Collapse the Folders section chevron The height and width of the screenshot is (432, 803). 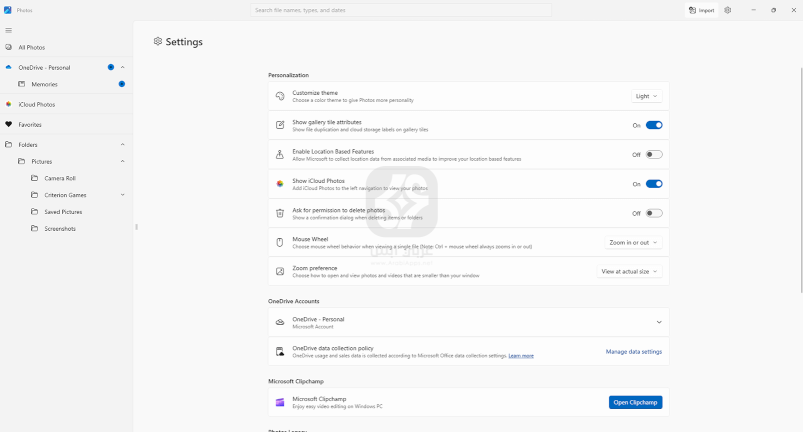click(122, 145)
